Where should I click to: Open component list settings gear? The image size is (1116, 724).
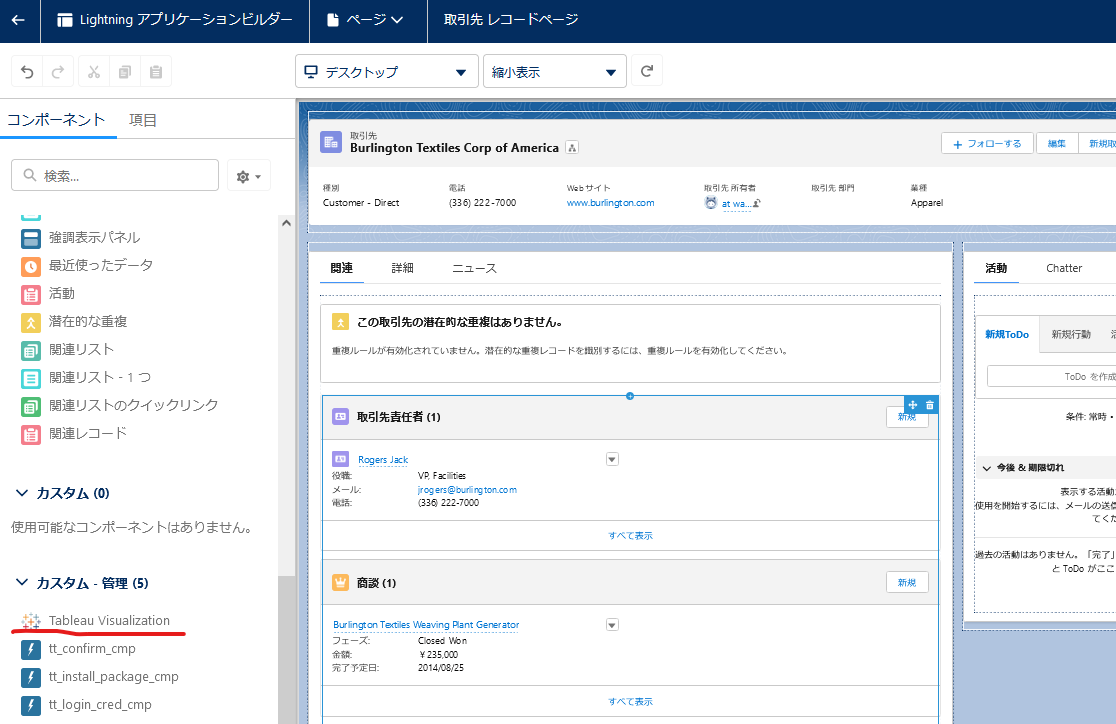tap(248, 176)
